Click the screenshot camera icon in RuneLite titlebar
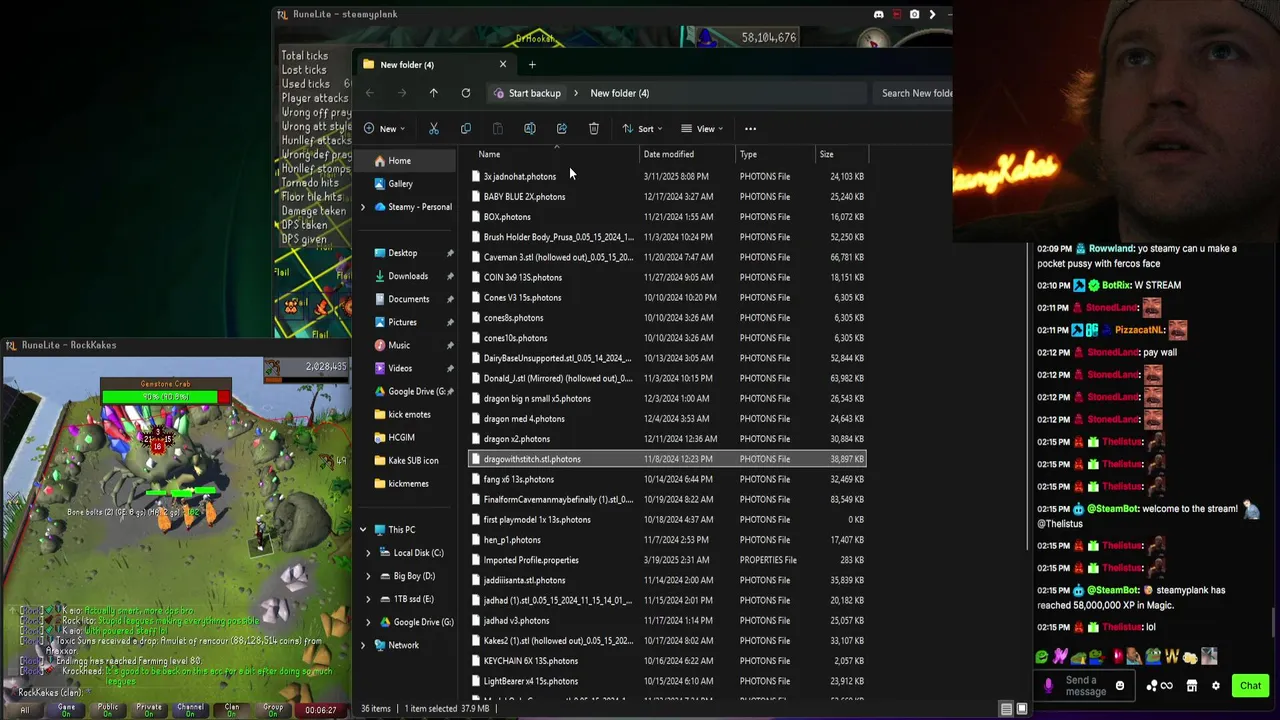 914,14
